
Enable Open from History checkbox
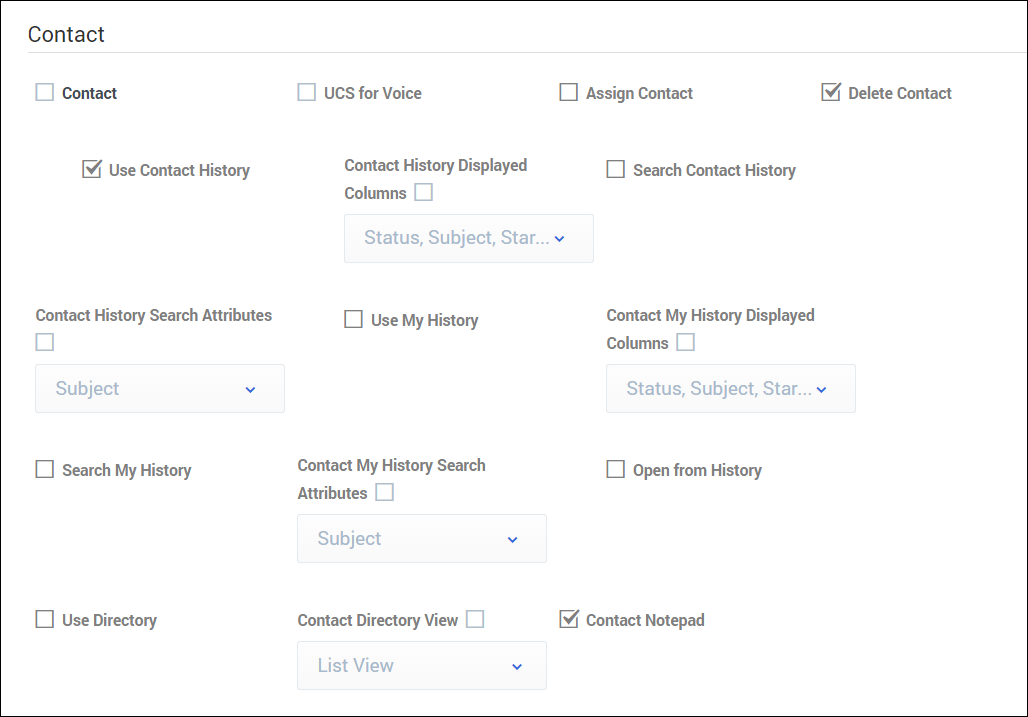[x=616, y=470]
